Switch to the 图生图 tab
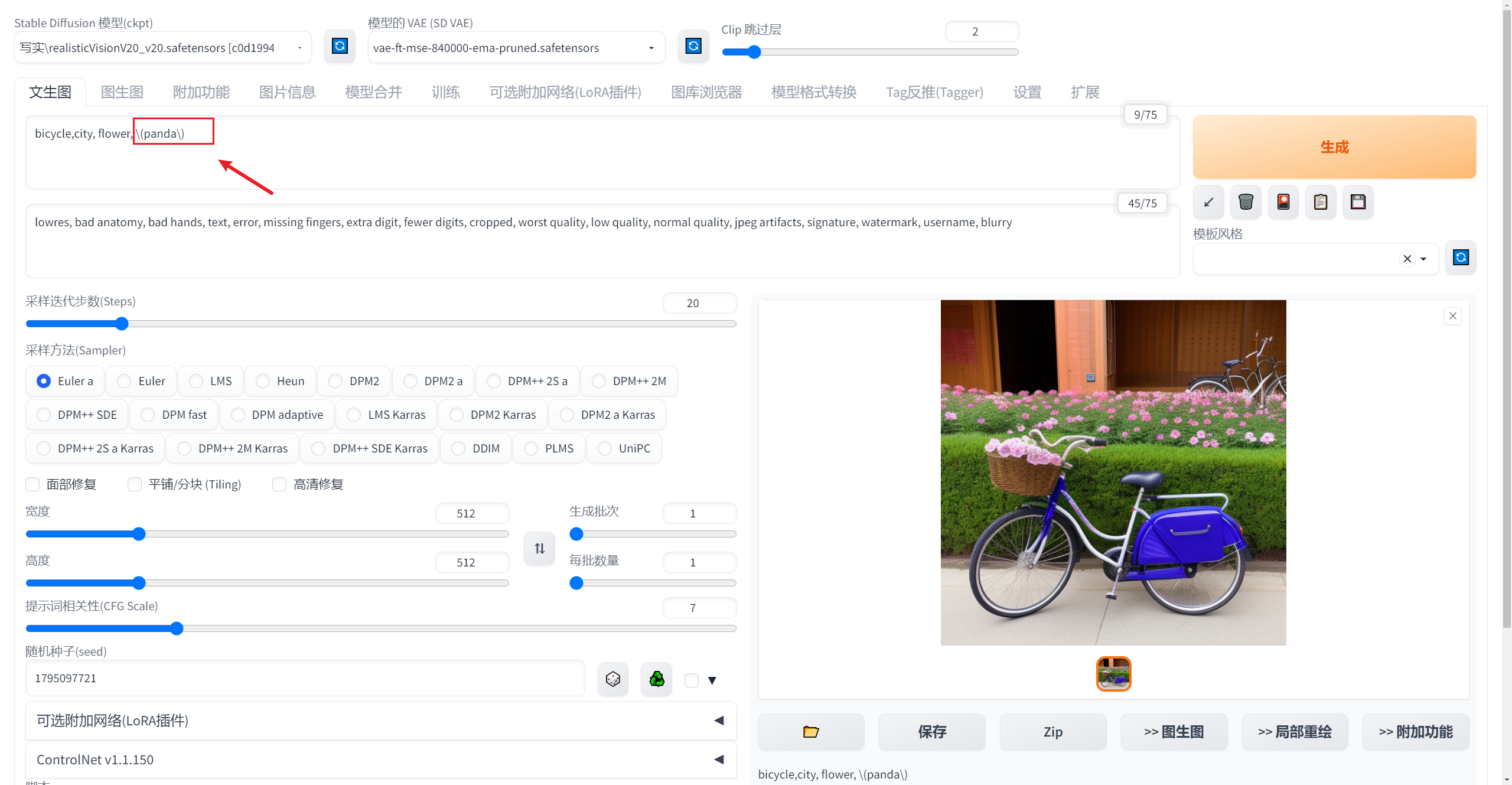 (x=122, y=92)
